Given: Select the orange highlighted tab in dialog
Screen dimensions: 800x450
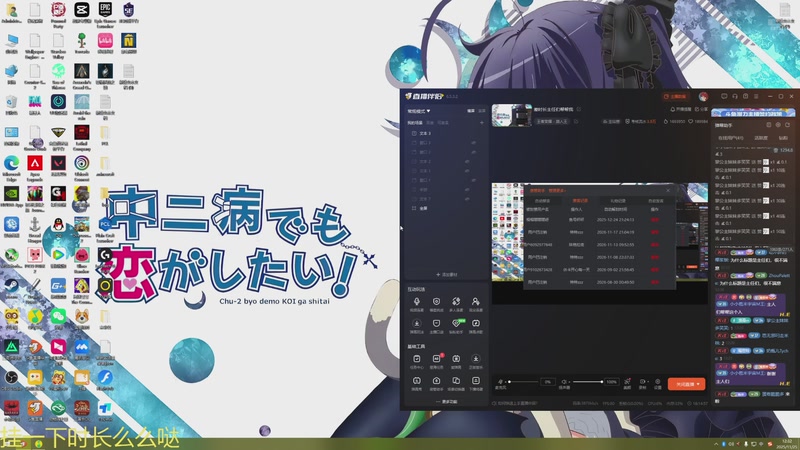Looking at the screenshot, I should 580,201.
